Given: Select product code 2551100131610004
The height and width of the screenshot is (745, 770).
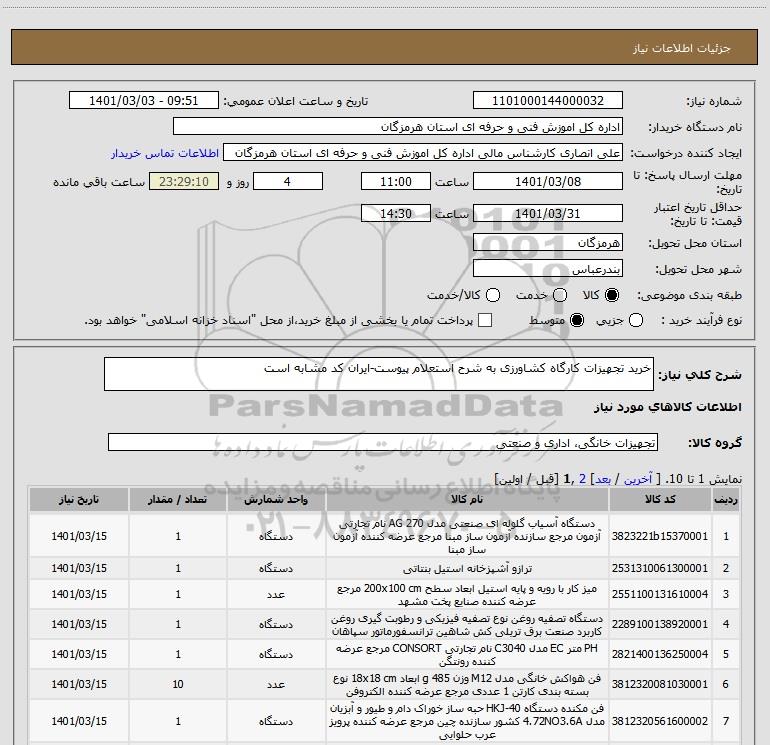Looking at the screenshot, I should 660,594.
